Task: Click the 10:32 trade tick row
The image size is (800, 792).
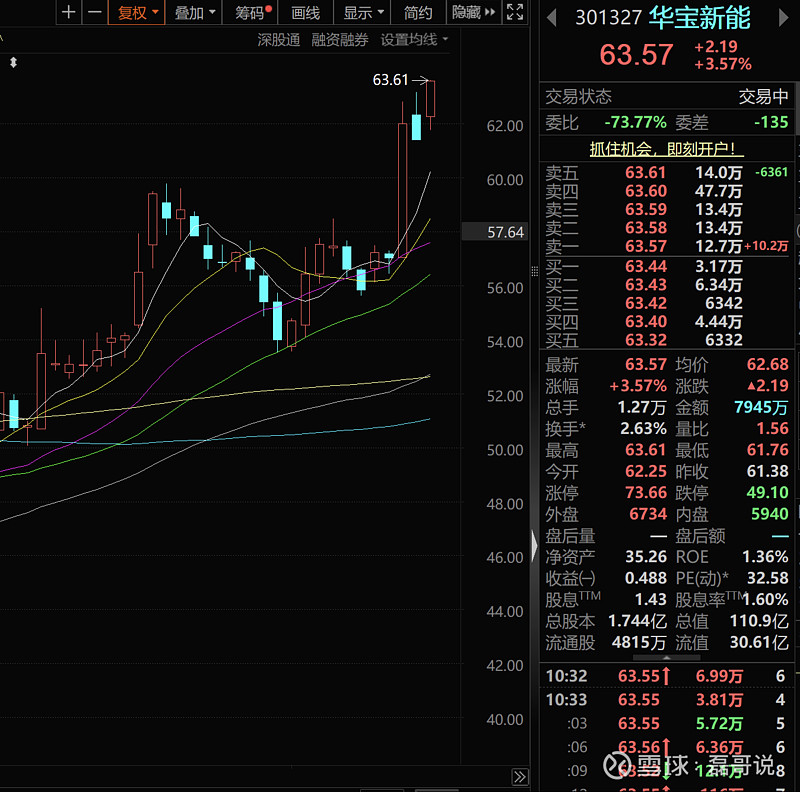Action: 666,676
